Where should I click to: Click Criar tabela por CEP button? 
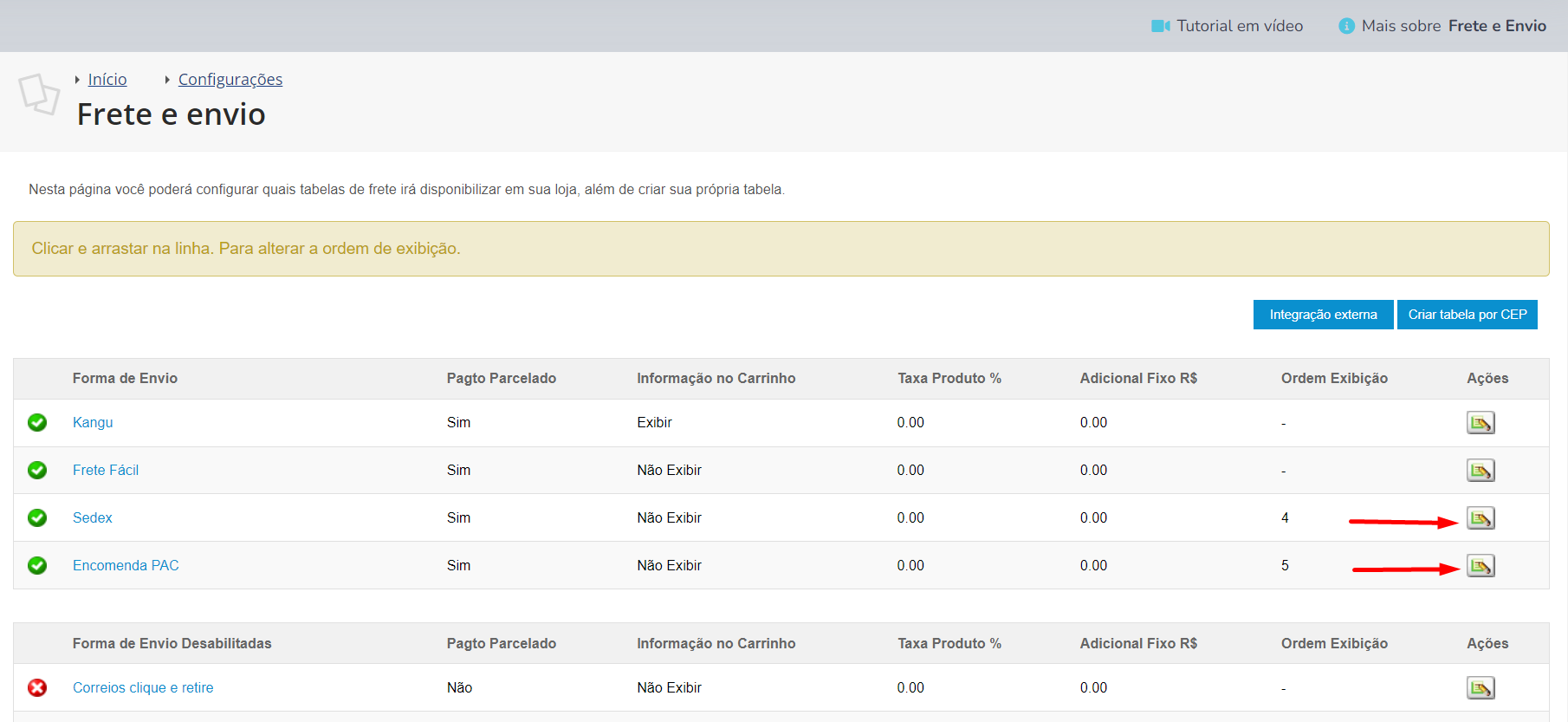click(x=1468, y=315)
